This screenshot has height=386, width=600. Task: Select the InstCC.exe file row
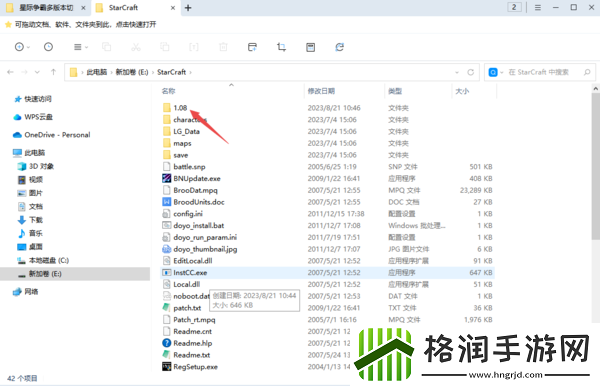327,272
